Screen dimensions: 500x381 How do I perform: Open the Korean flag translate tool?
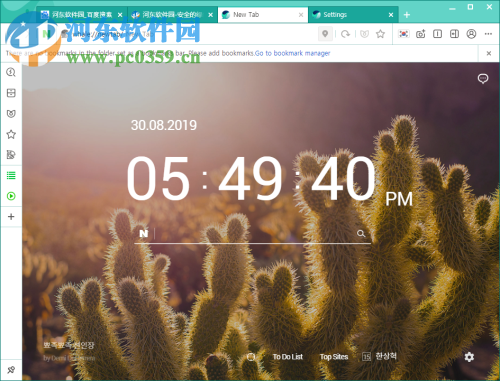pyautogui.click(x=404, y=34)
